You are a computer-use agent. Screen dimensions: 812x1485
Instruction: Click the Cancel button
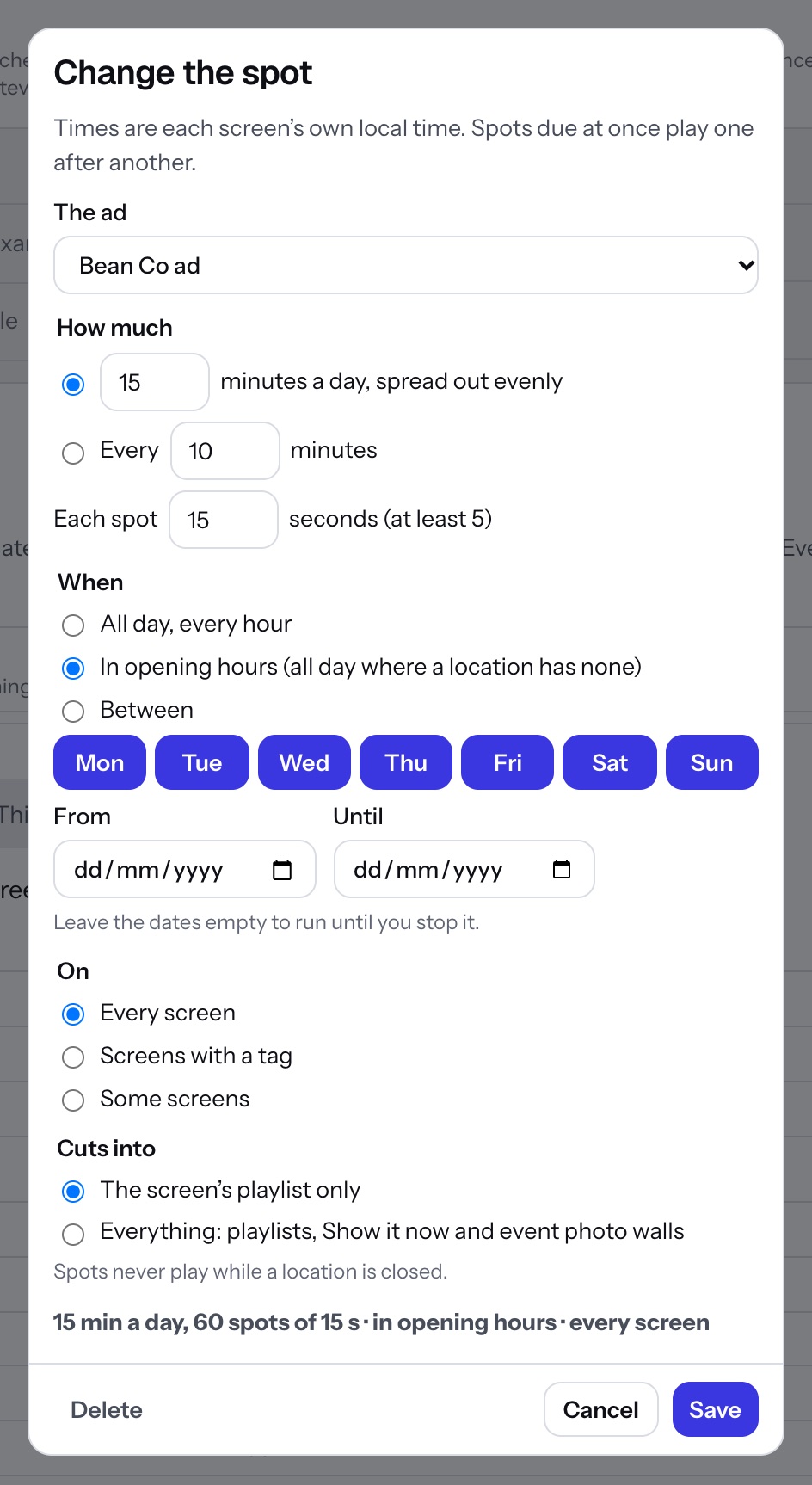[x=601, y=1409]
